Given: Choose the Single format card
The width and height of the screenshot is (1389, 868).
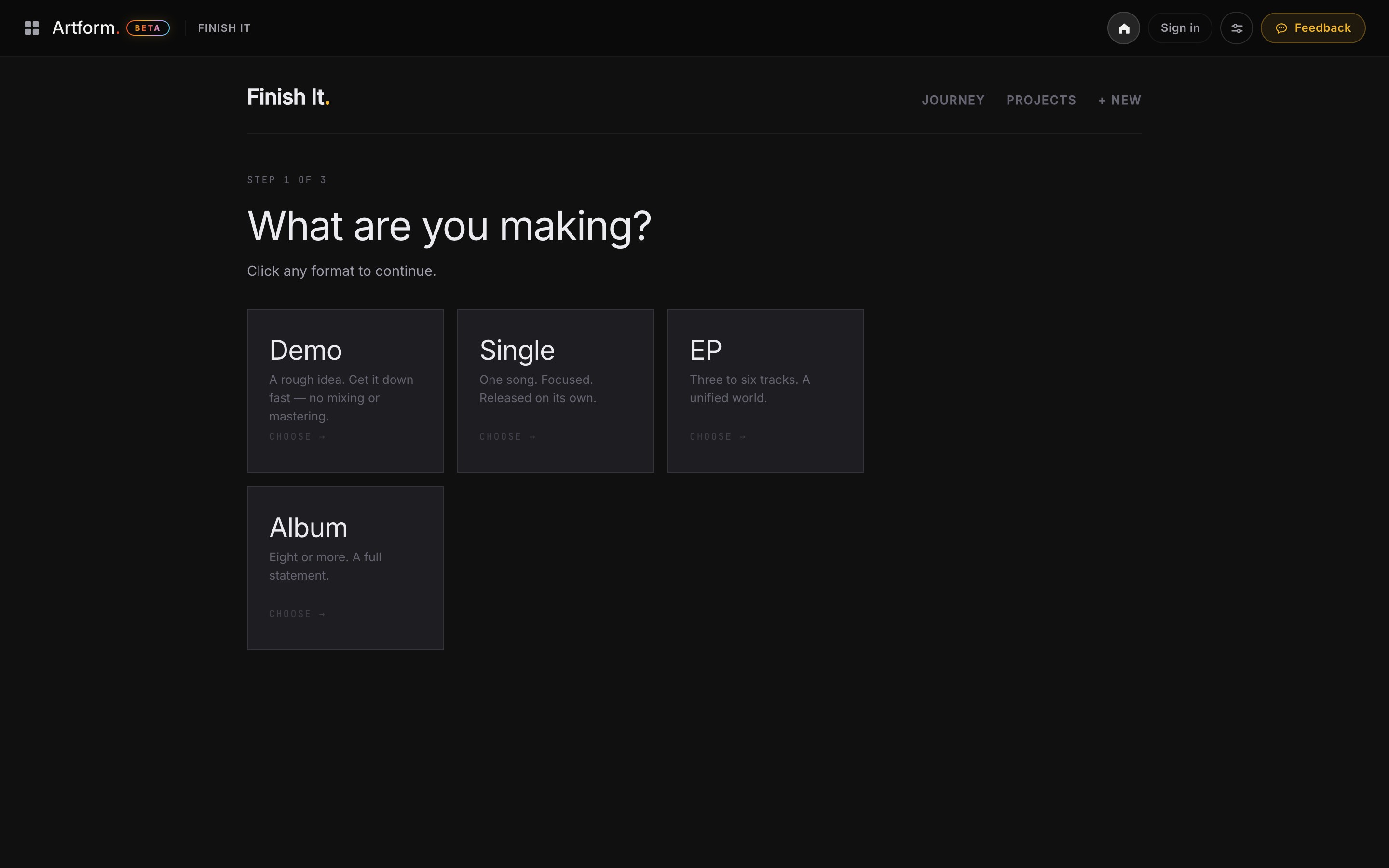Looking at the screenshot, I should coord(555,391).
